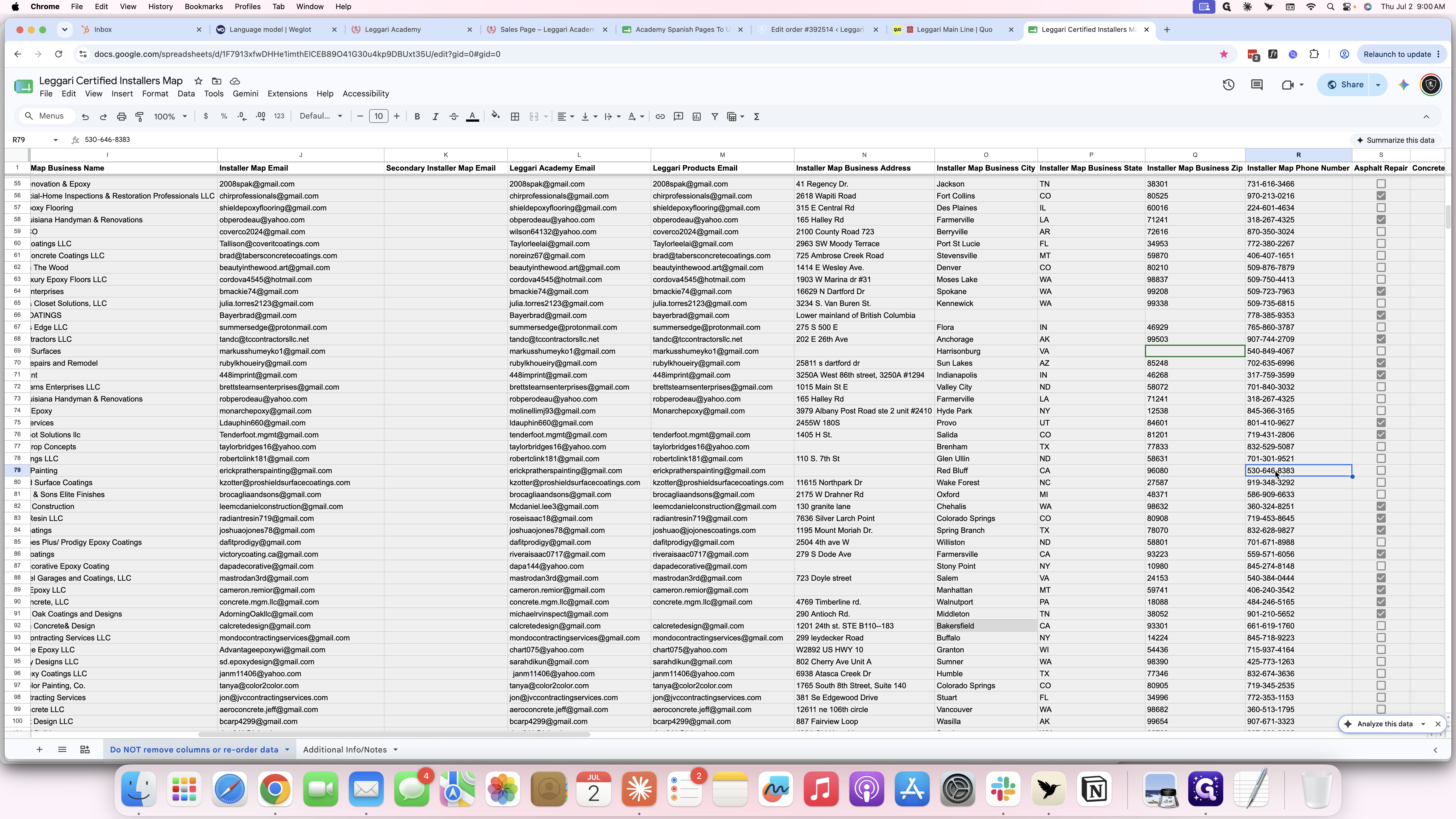This screenshot has width=1456, height=819.
Task: Toggle strikethrough formatting
Action: [453, 116]
